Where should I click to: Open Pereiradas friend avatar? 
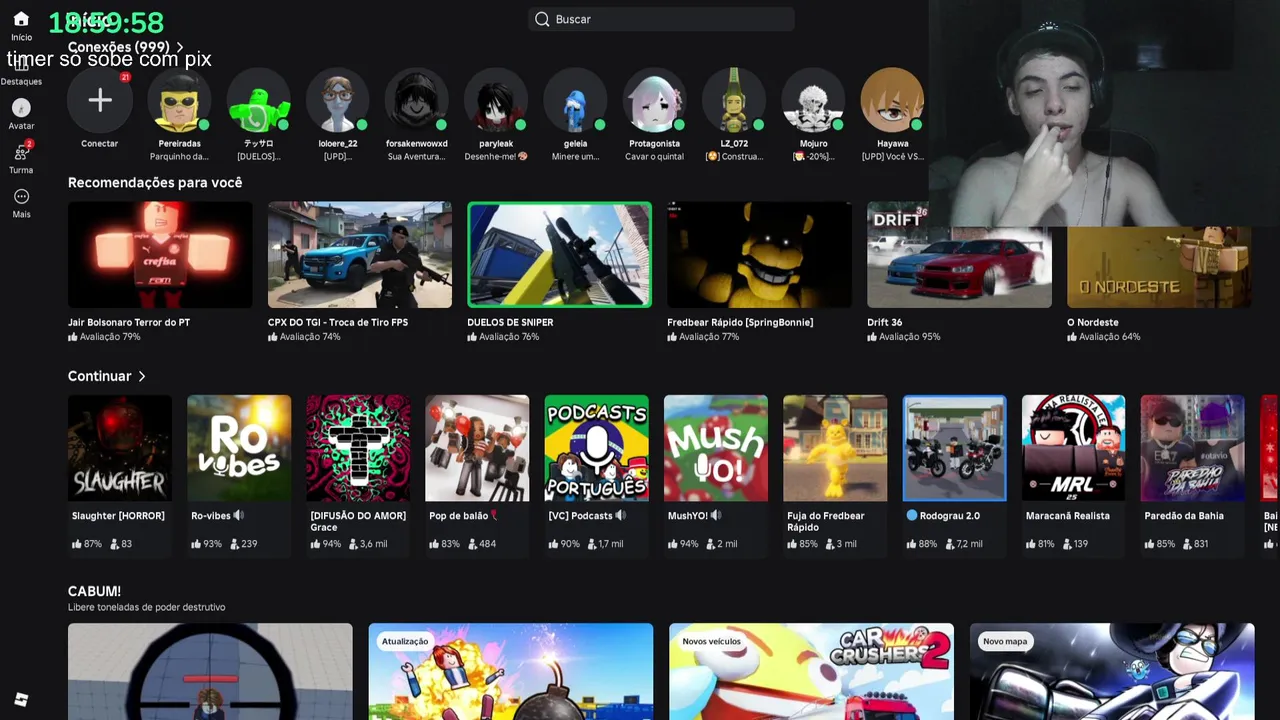pyautogui.click(x=179, y=100)
